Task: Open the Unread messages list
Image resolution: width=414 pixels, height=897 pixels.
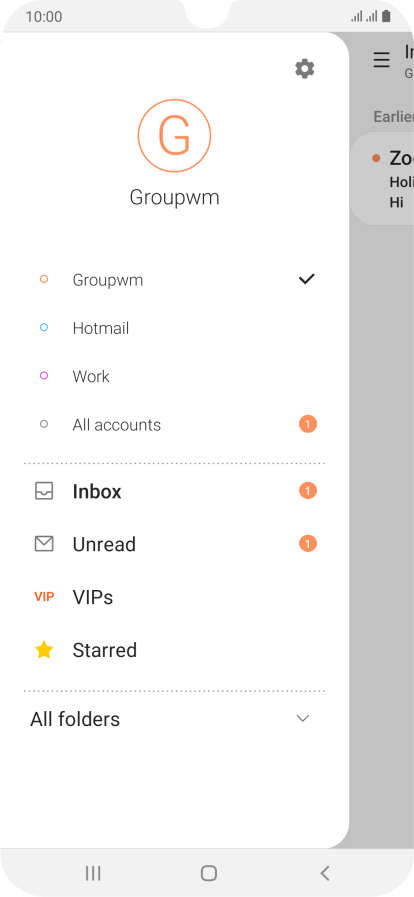Action: (x=174, y=544)
